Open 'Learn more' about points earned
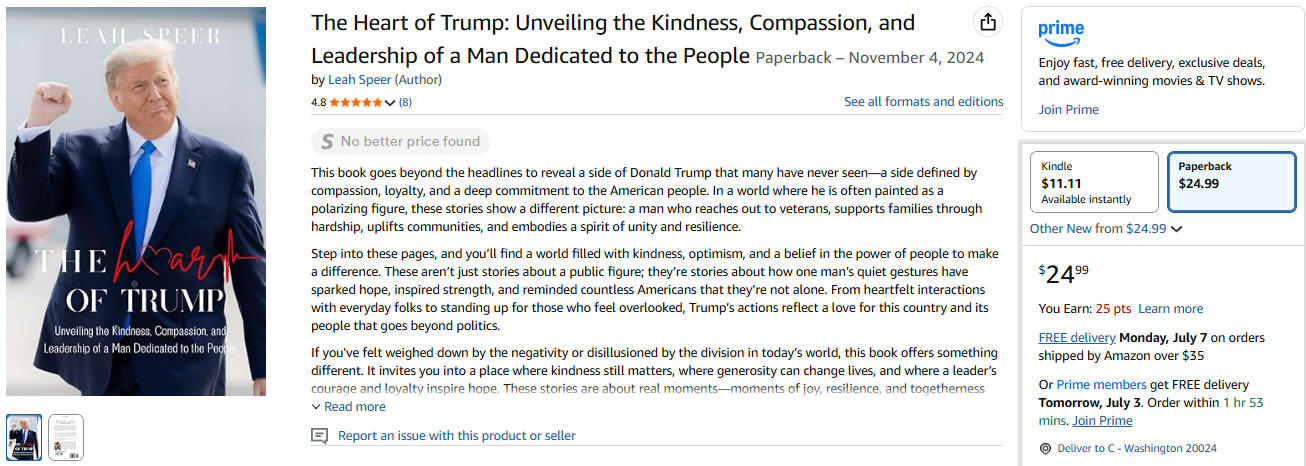The height and width of the screenshot is (466, 1306). coord(1170,309)
